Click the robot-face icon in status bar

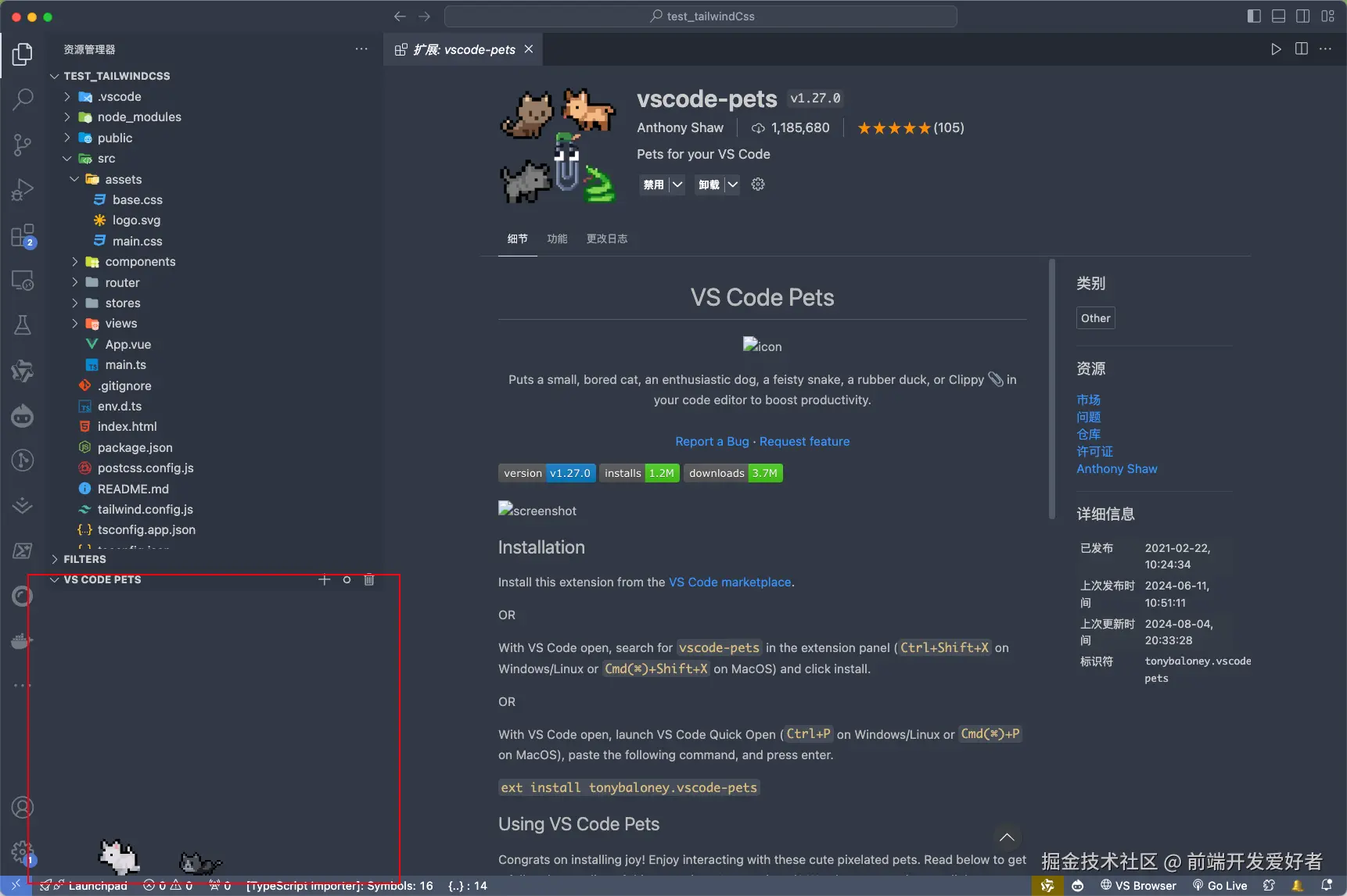point(1078,886)
